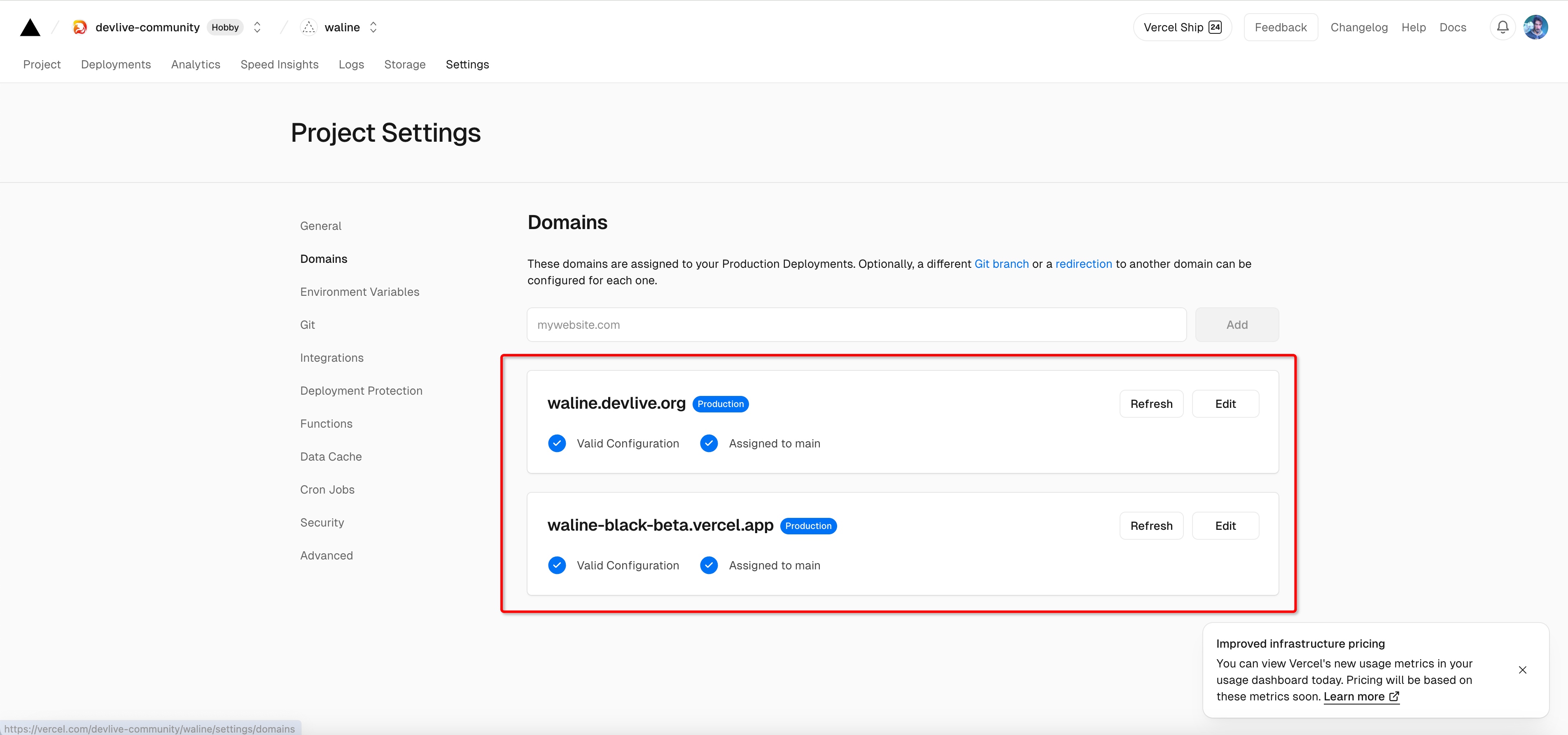Edit the waline-black-beta.vercel.app domain

tap(1225, 526)
